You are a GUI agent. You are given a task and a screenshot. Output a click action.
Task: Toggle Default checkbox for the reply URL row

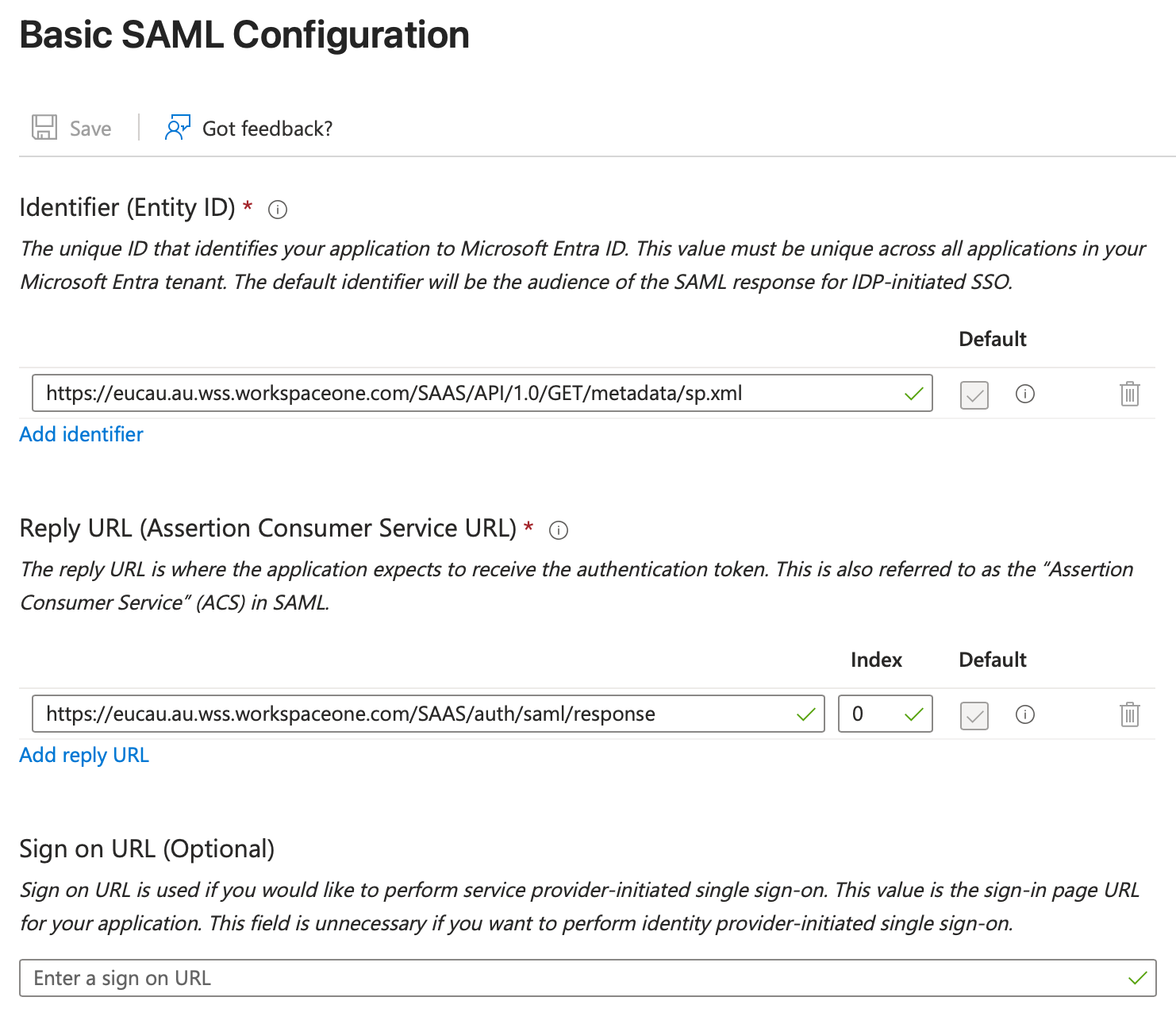974,715
